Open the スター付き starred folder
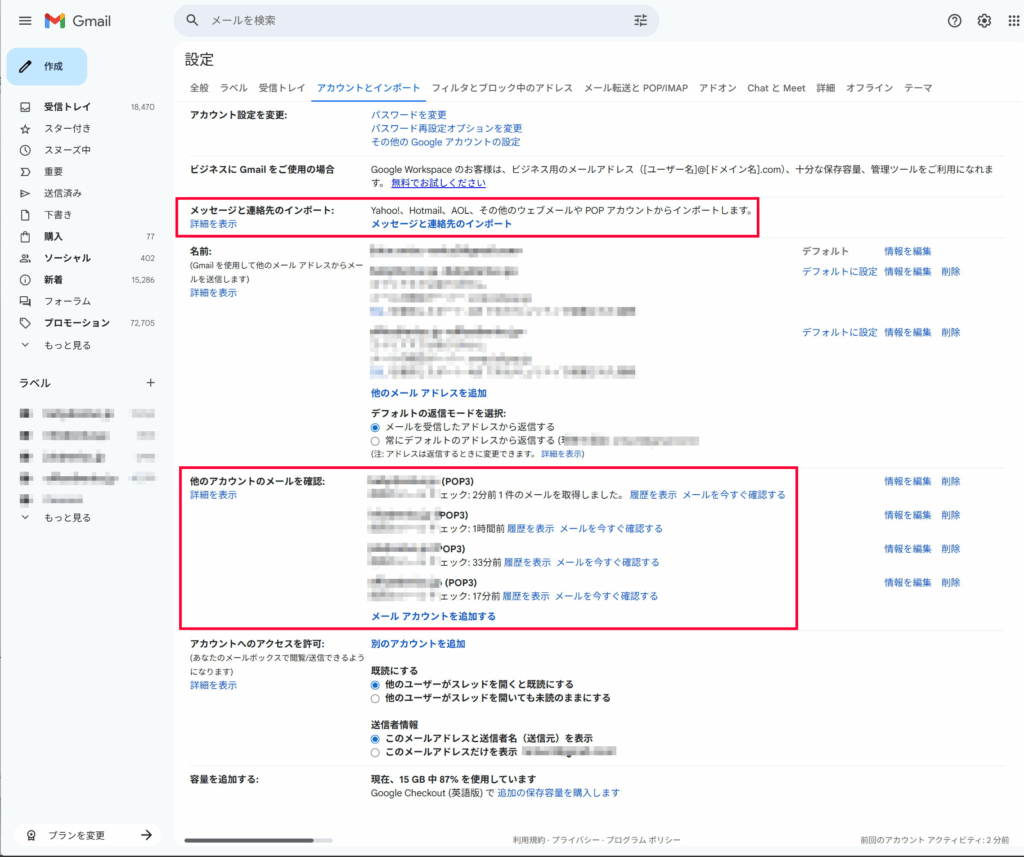Image resolution: width=1024 pixels, height=857 pixels. point(67,129)
